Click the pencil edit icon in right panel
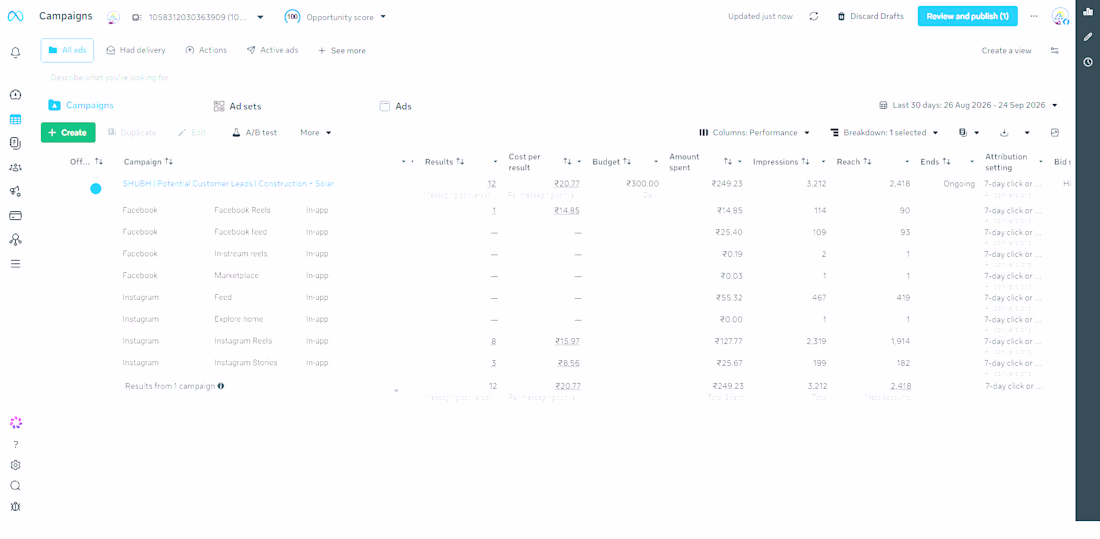This screenshot has width=1100, height=539. [1088, 36]
